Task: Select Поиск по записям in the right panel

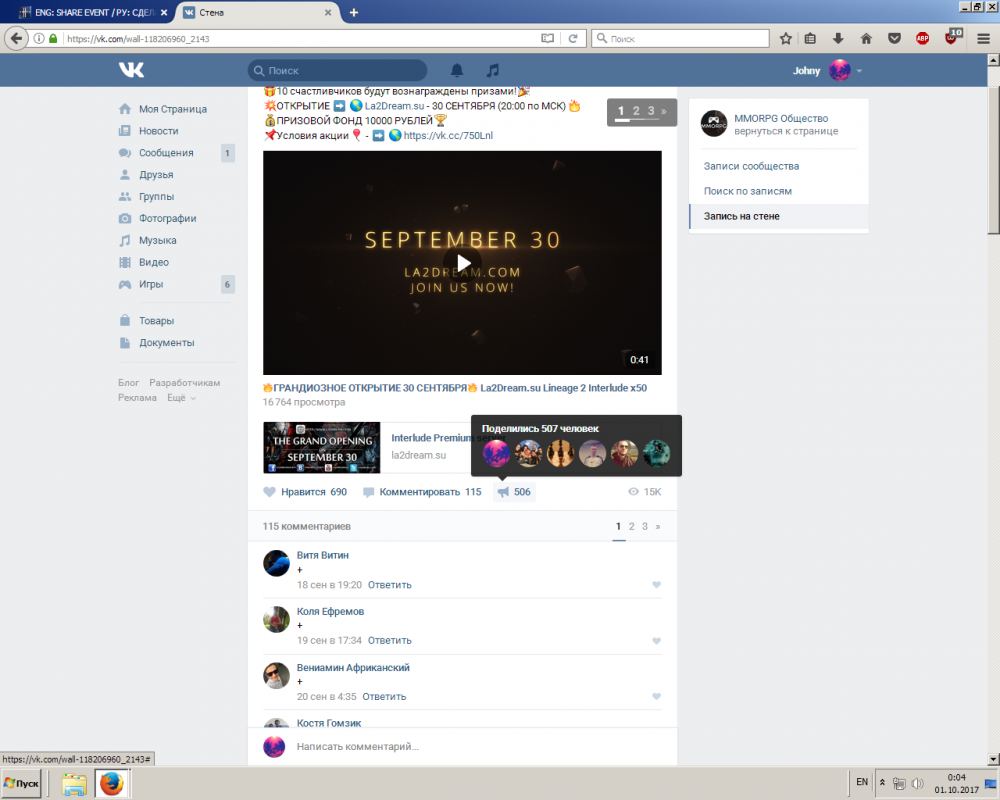Action: pyautogui.click(x=745, y=191)
